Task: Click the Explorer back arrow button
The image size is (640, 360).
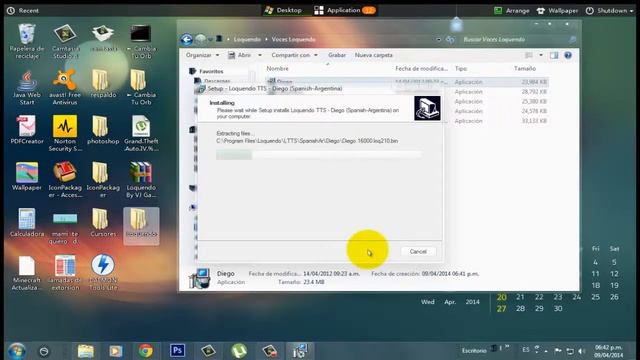Action: 187,39
